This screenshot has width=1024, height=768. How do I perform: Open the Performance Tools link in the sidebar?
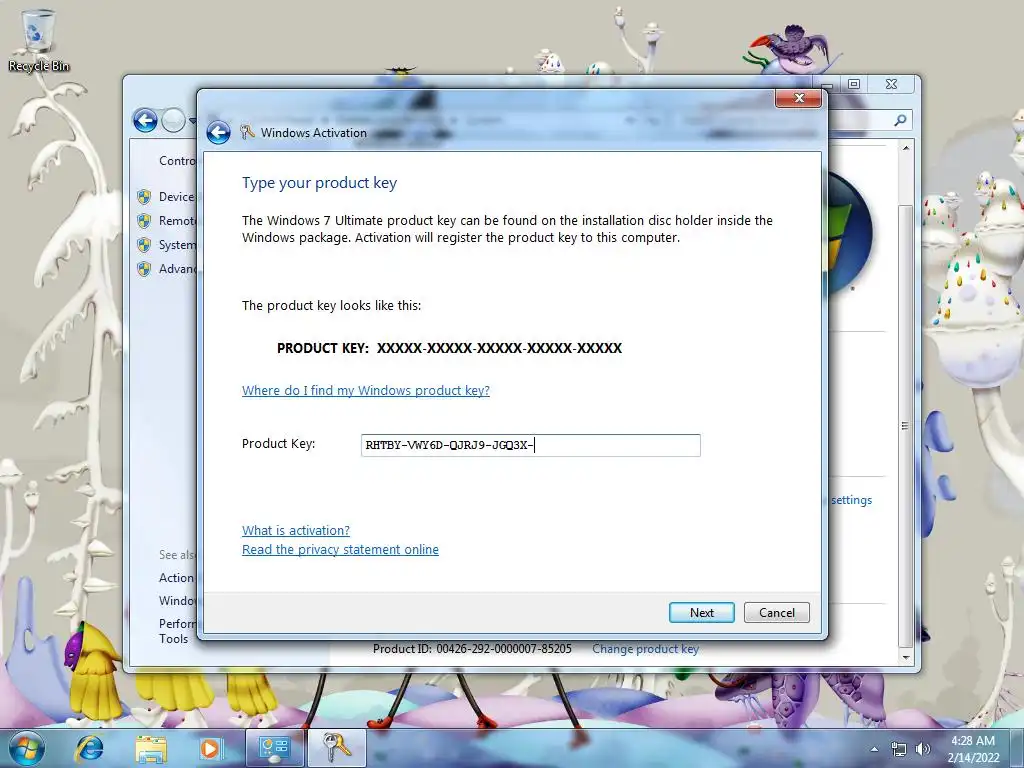tap(177, 631)
